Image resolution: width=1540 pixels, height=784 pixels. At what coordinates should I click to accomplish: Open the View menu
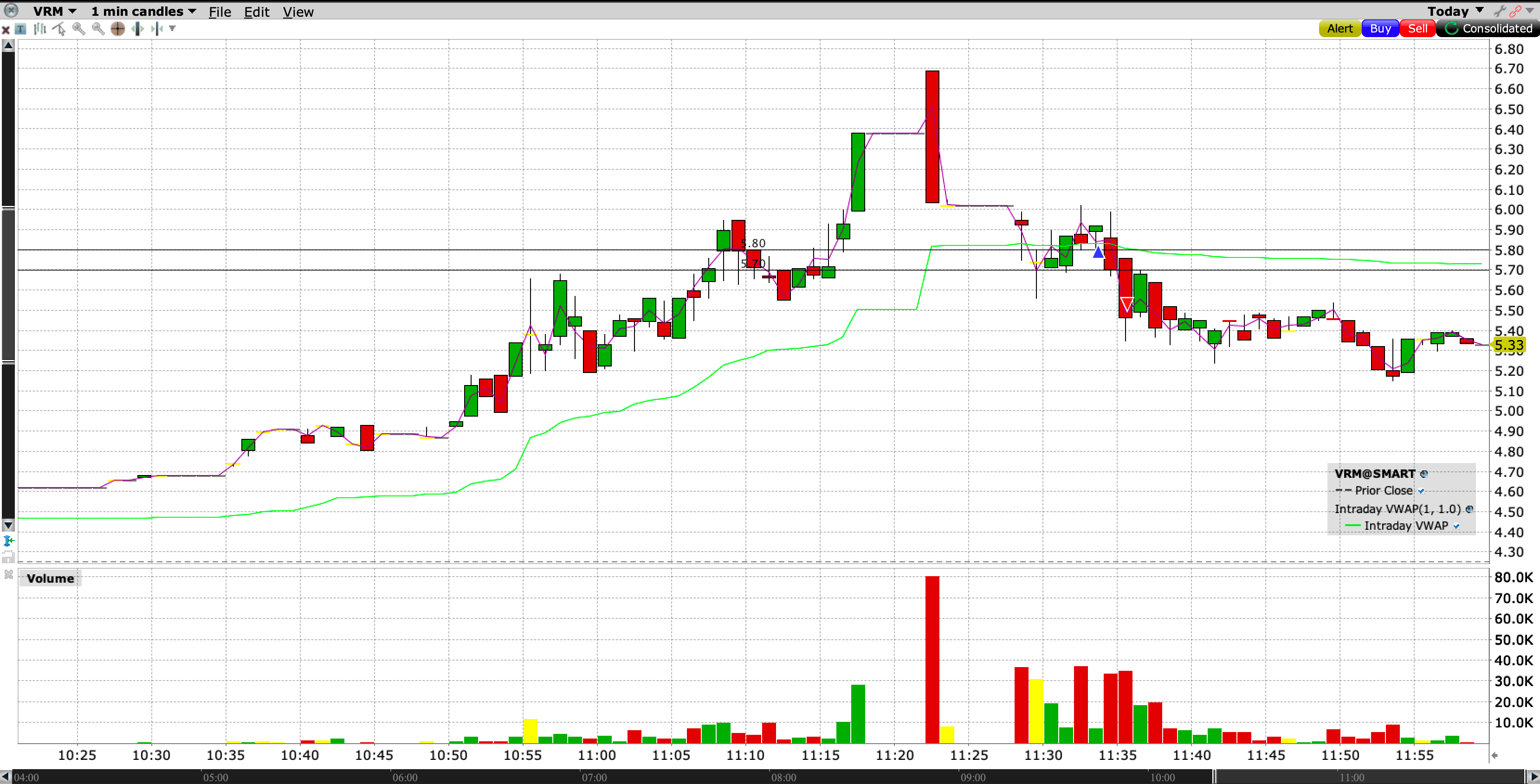click(x=298, y=12)
